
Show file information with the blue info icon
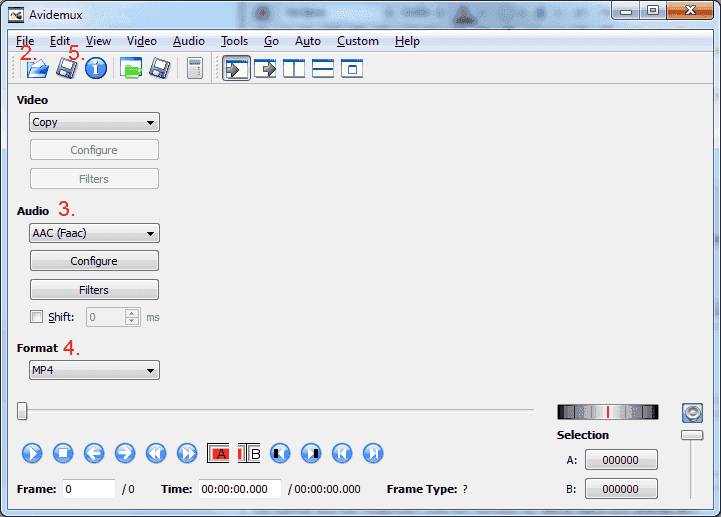tap(96, 69)
